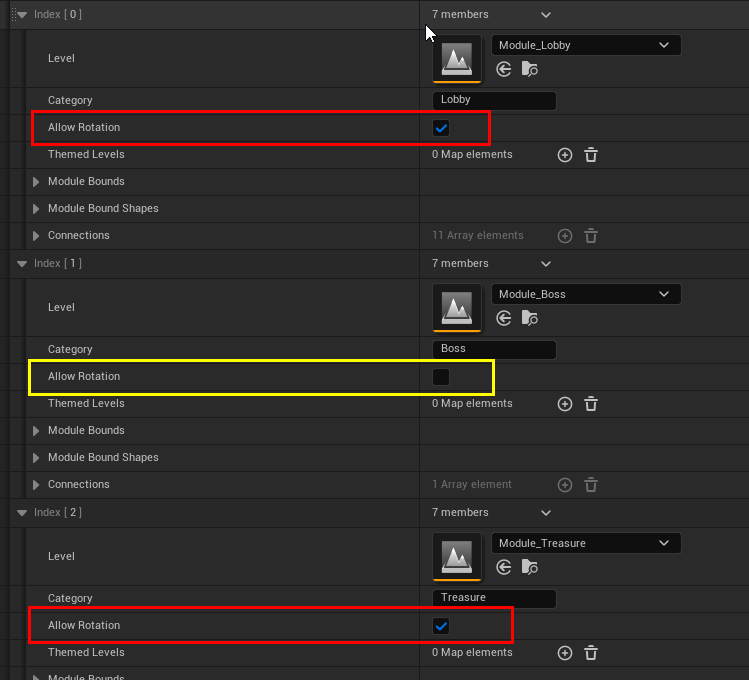Open the Module_Boss level dropdown
Viewport: 749px width, 680px height.
[x=586, y=294]
